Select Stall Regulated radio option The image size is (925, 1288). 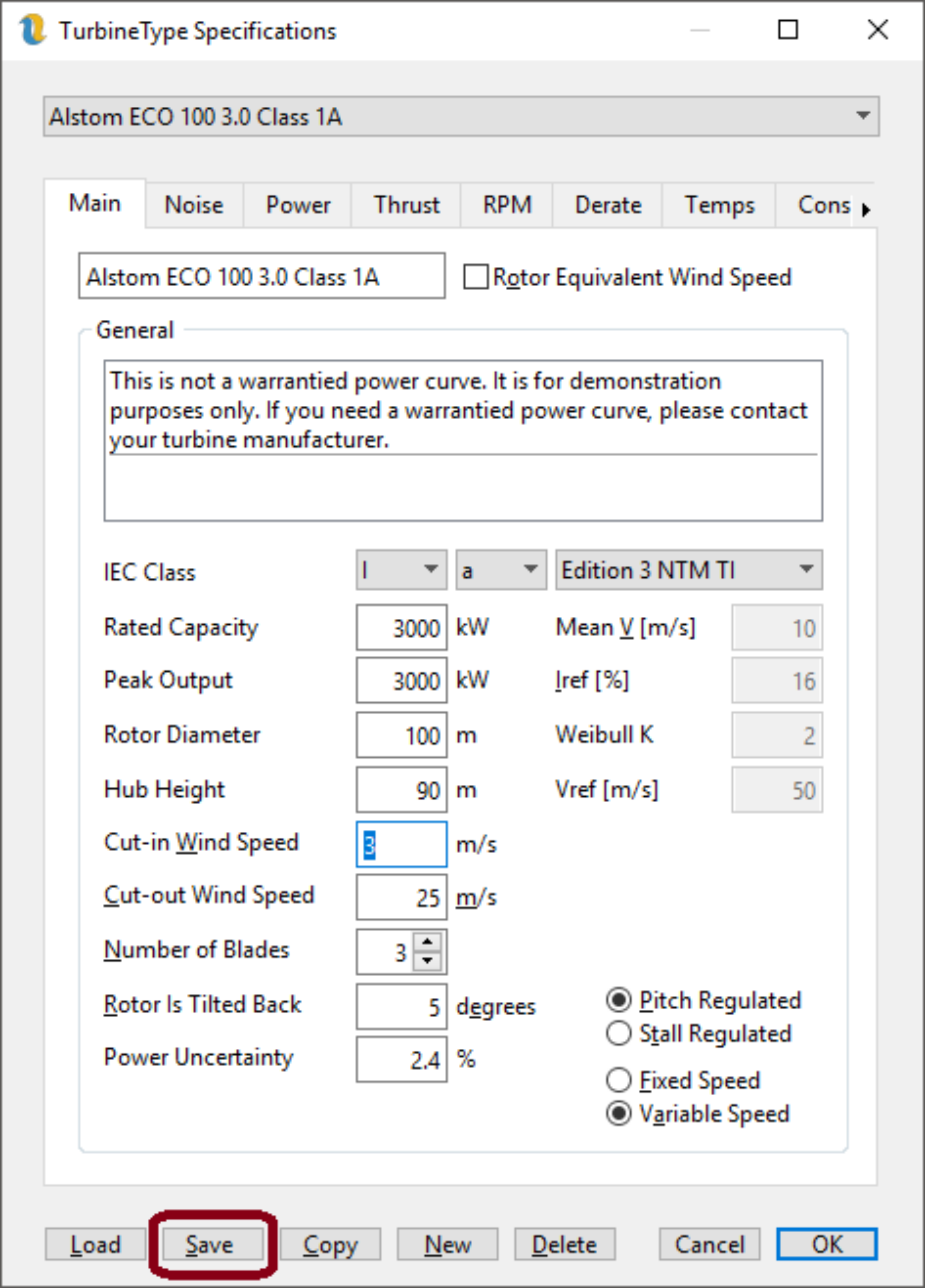click(x=619, y=1033)
